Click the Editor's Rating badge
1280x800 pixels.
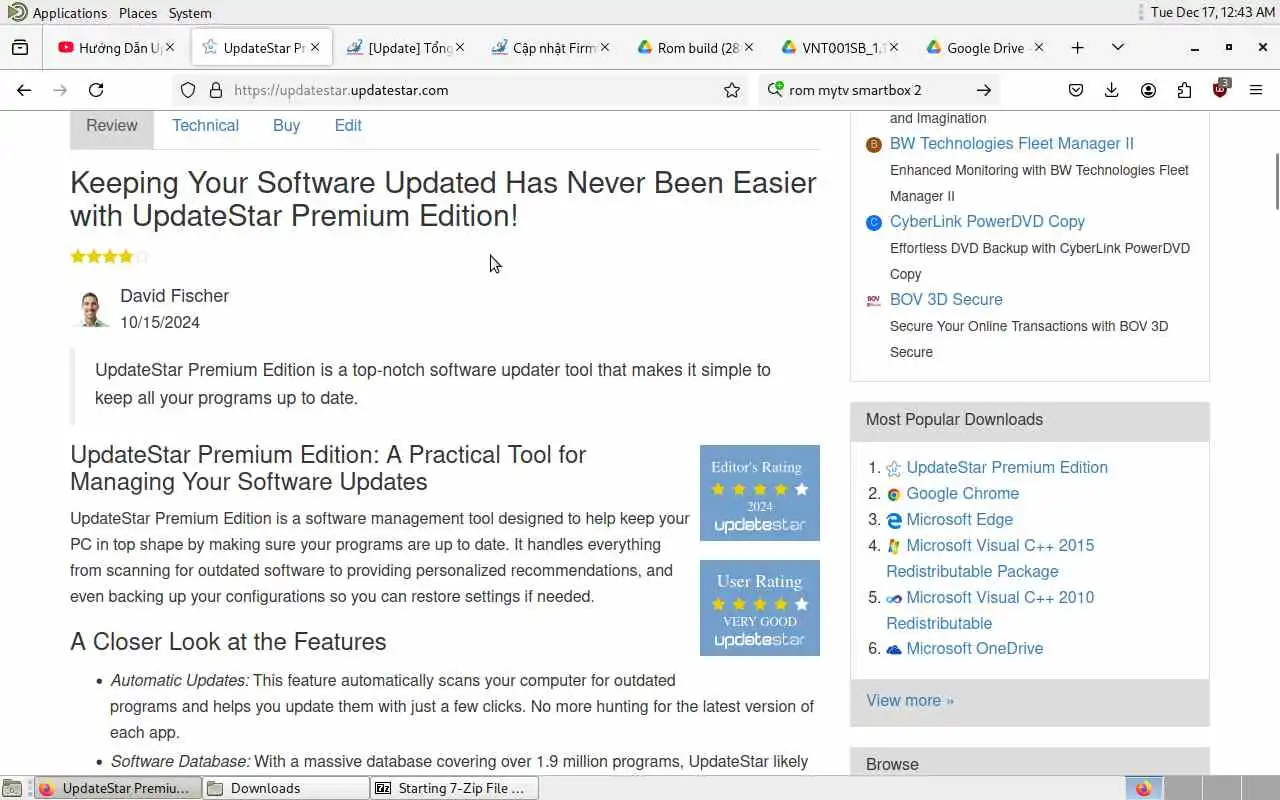tap(759, 493)
